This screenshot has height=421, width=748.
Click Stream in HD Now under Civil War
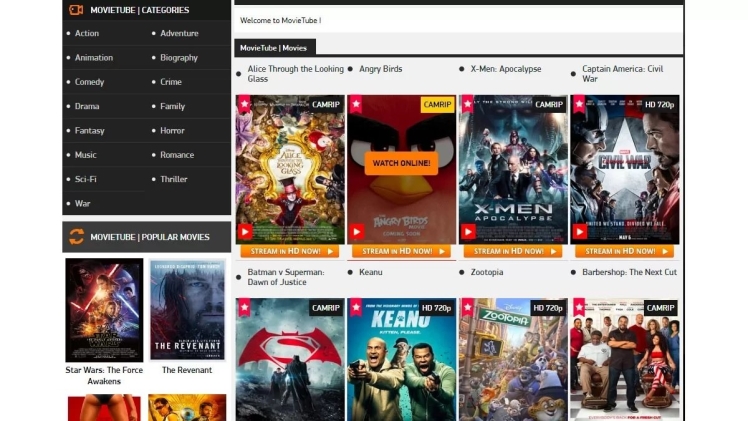(x=625, y=251)
